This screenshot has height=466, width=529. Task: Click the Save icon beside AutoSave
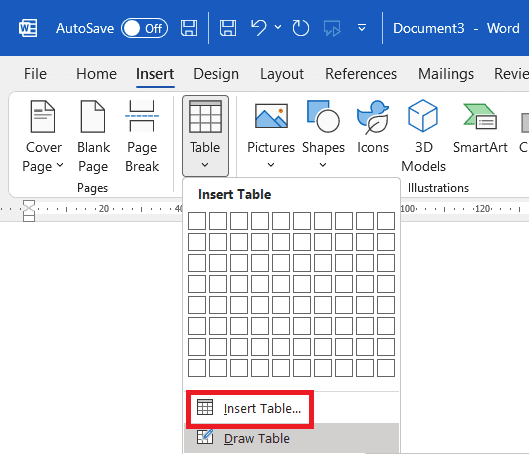point(189,28)
